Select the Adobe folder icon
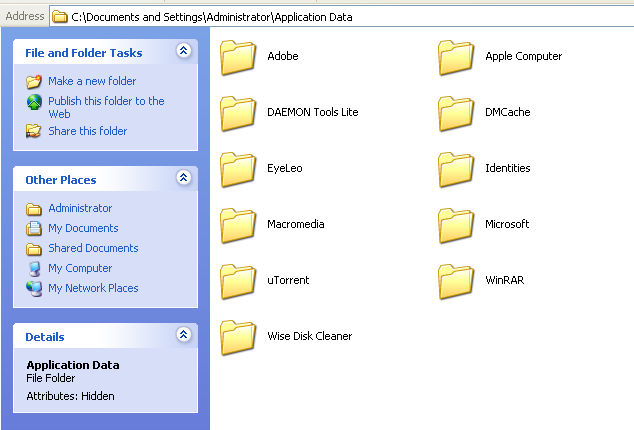The image size is (634, 430). (238, 58)
